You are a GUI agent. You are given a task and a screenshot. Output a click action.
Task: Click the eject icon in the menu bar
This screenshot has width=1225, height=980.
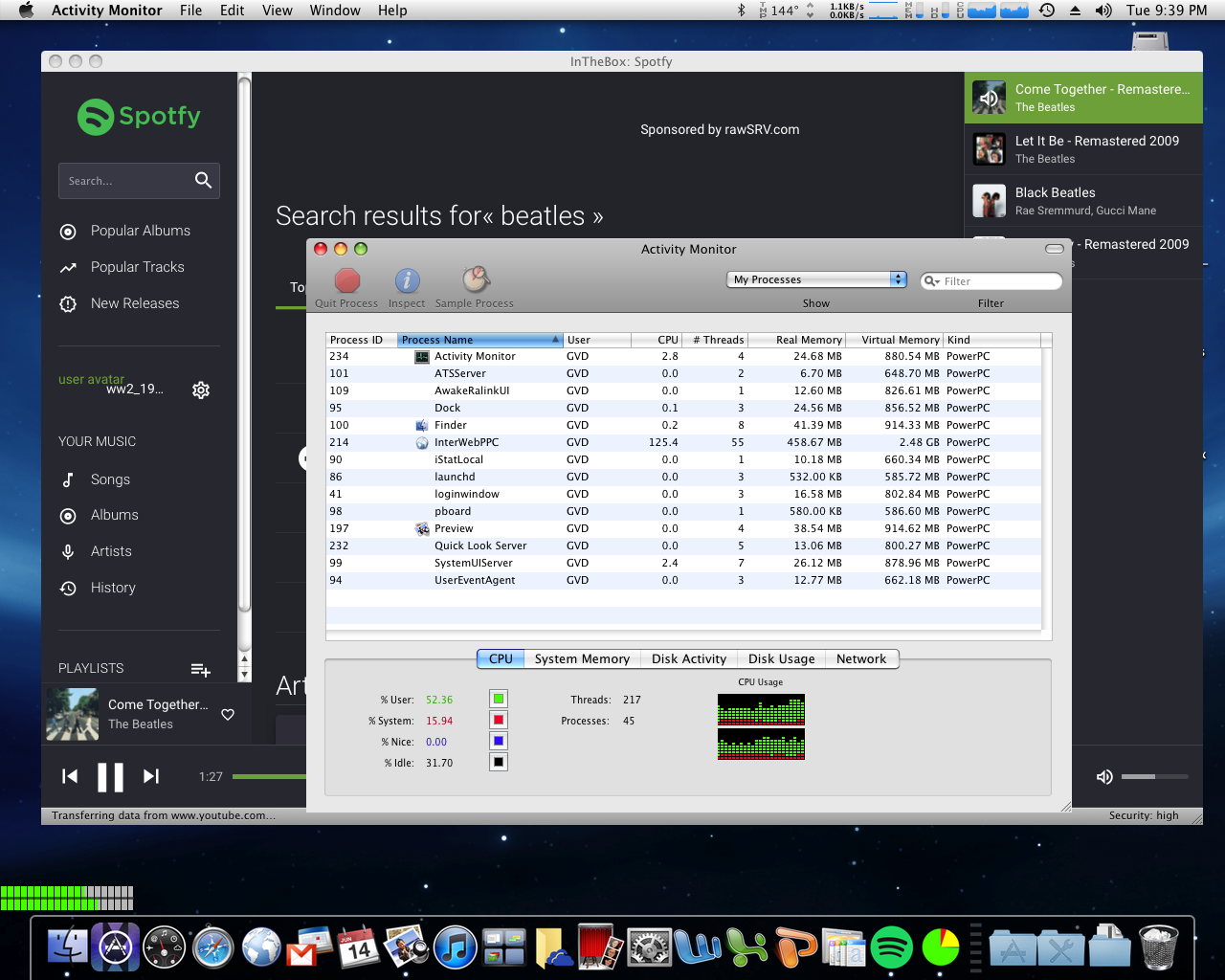1075,11
